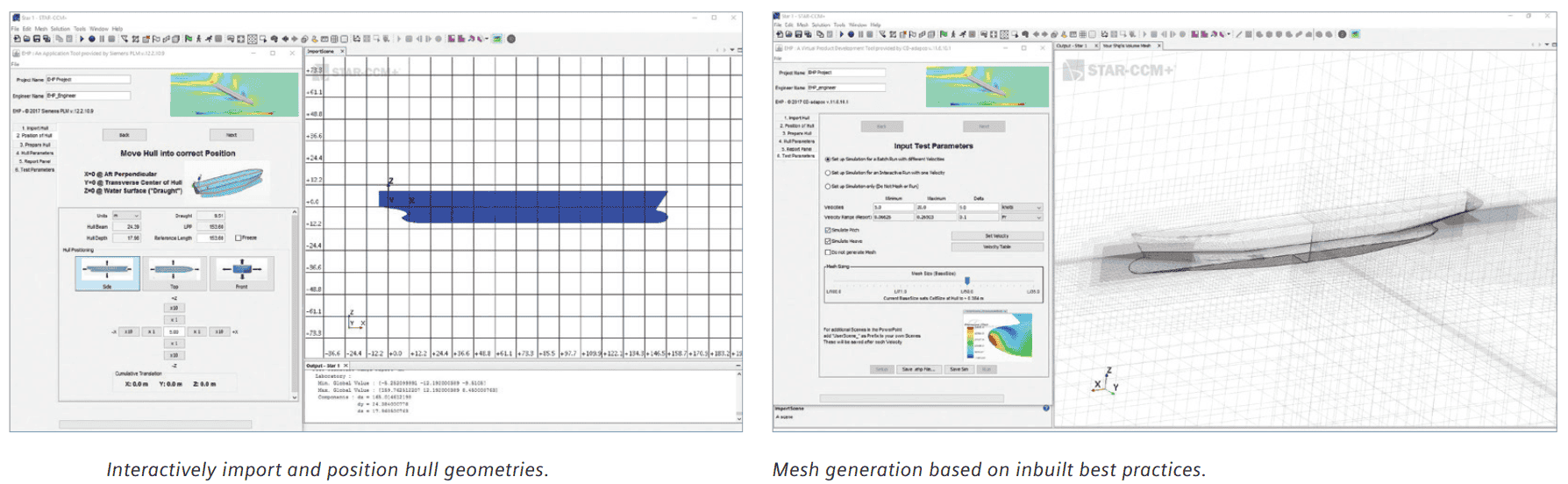Adjust the Mesh Size BaseSize slider handle
The image size is (1568, 484).
click(967, 281)
